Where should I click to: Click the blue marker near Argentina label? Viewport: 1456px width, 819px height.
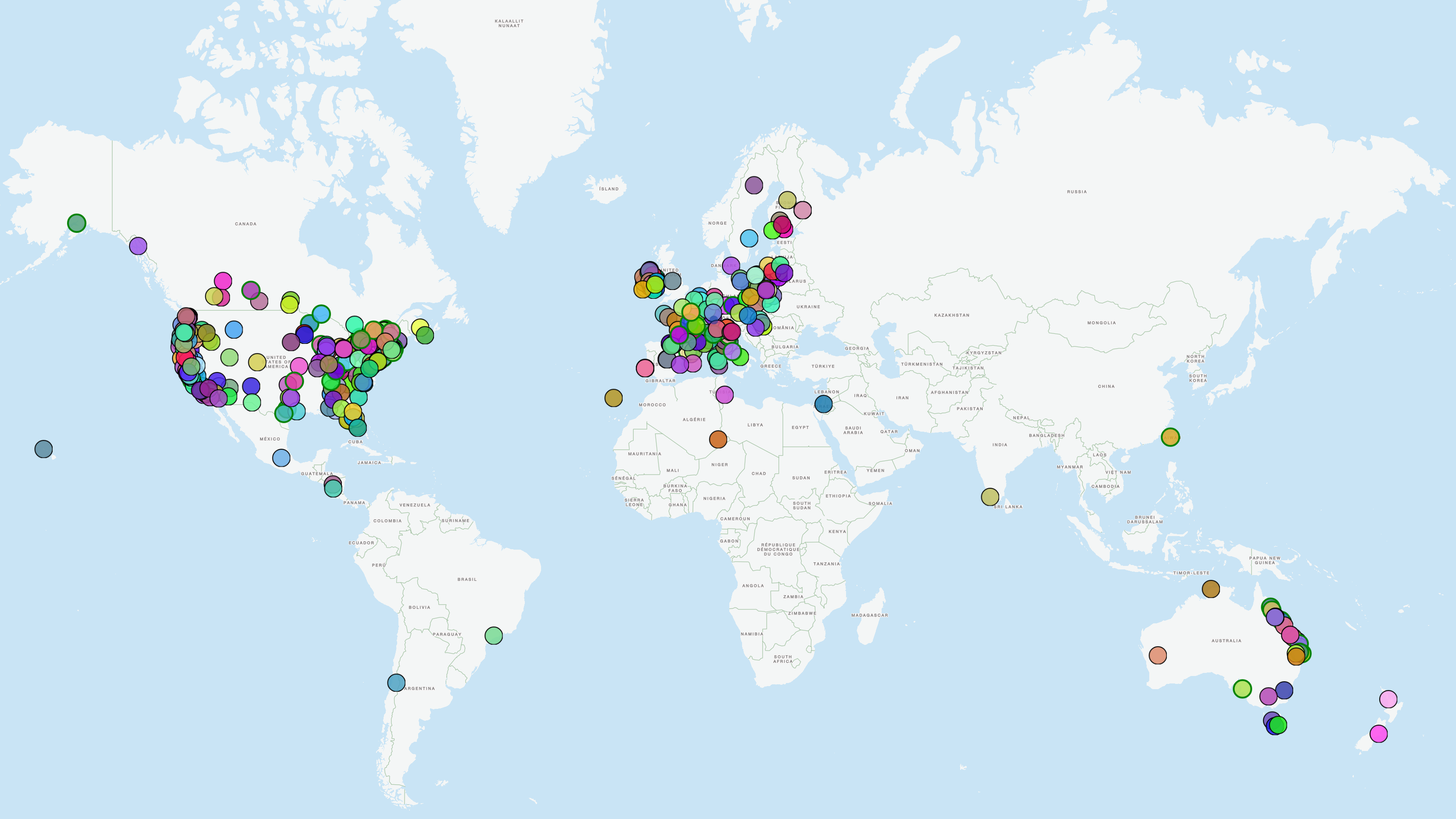coord(396,683)
